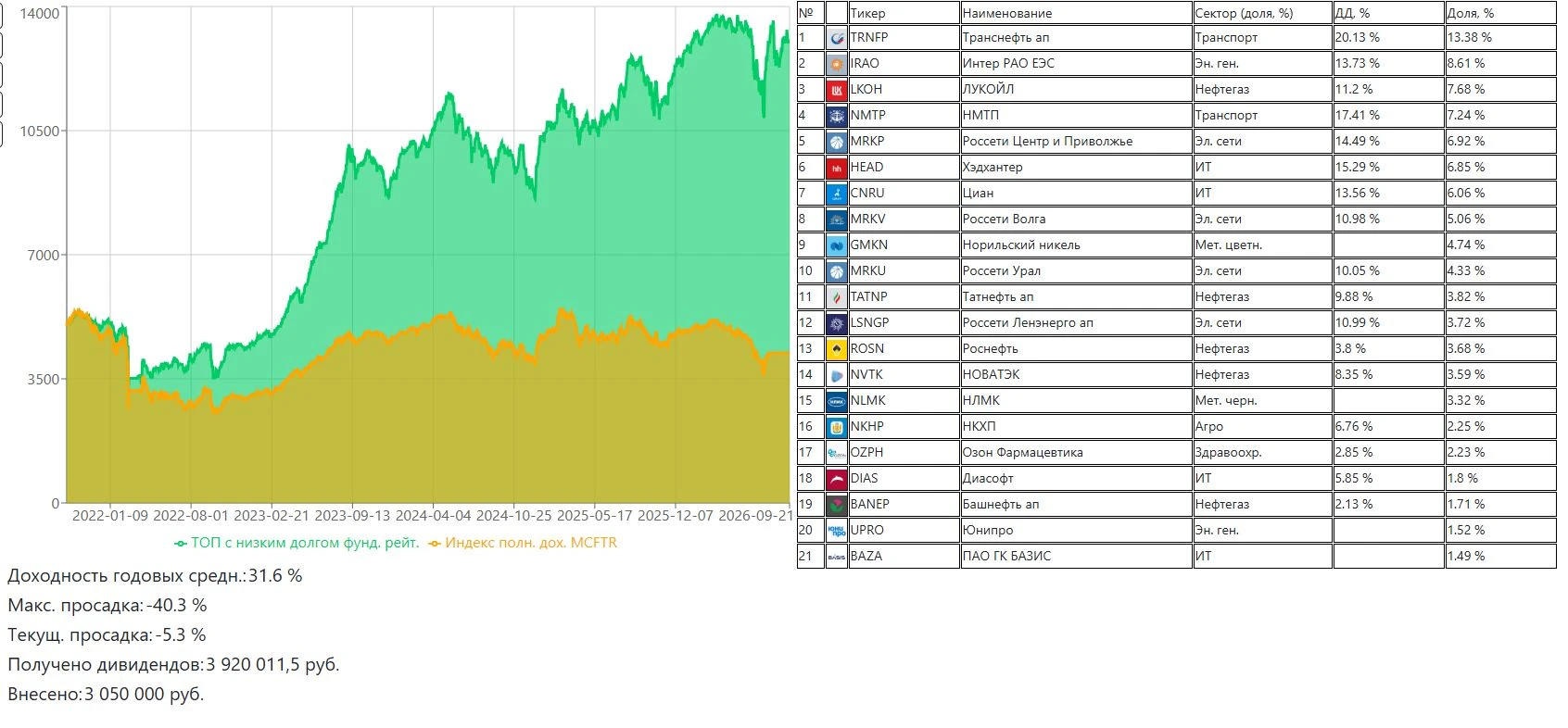Click the green chart peak near 14000

tap(719, 17)
